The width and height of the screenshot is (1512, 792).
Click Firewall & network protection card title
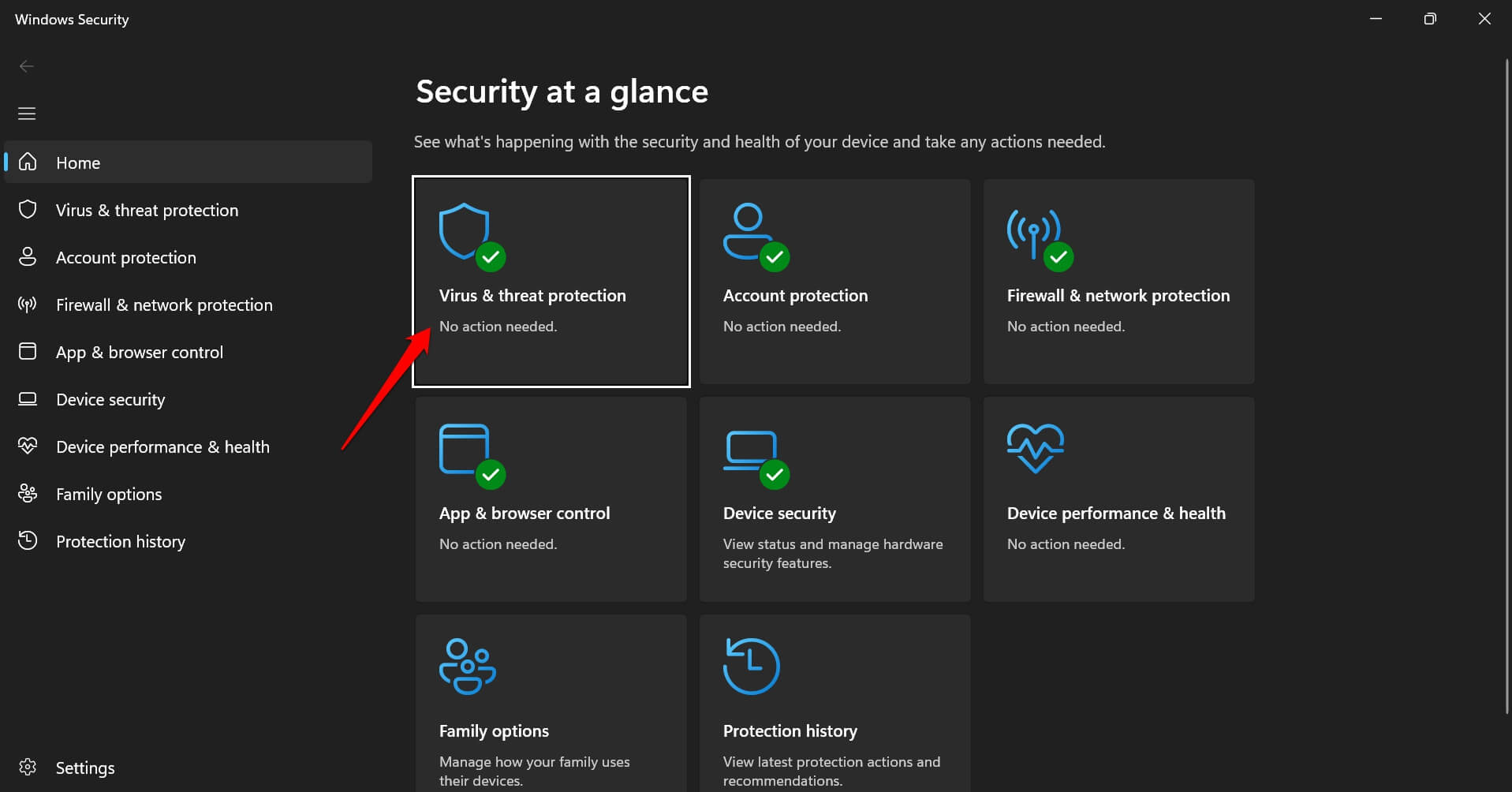[x=1118, y=296]
